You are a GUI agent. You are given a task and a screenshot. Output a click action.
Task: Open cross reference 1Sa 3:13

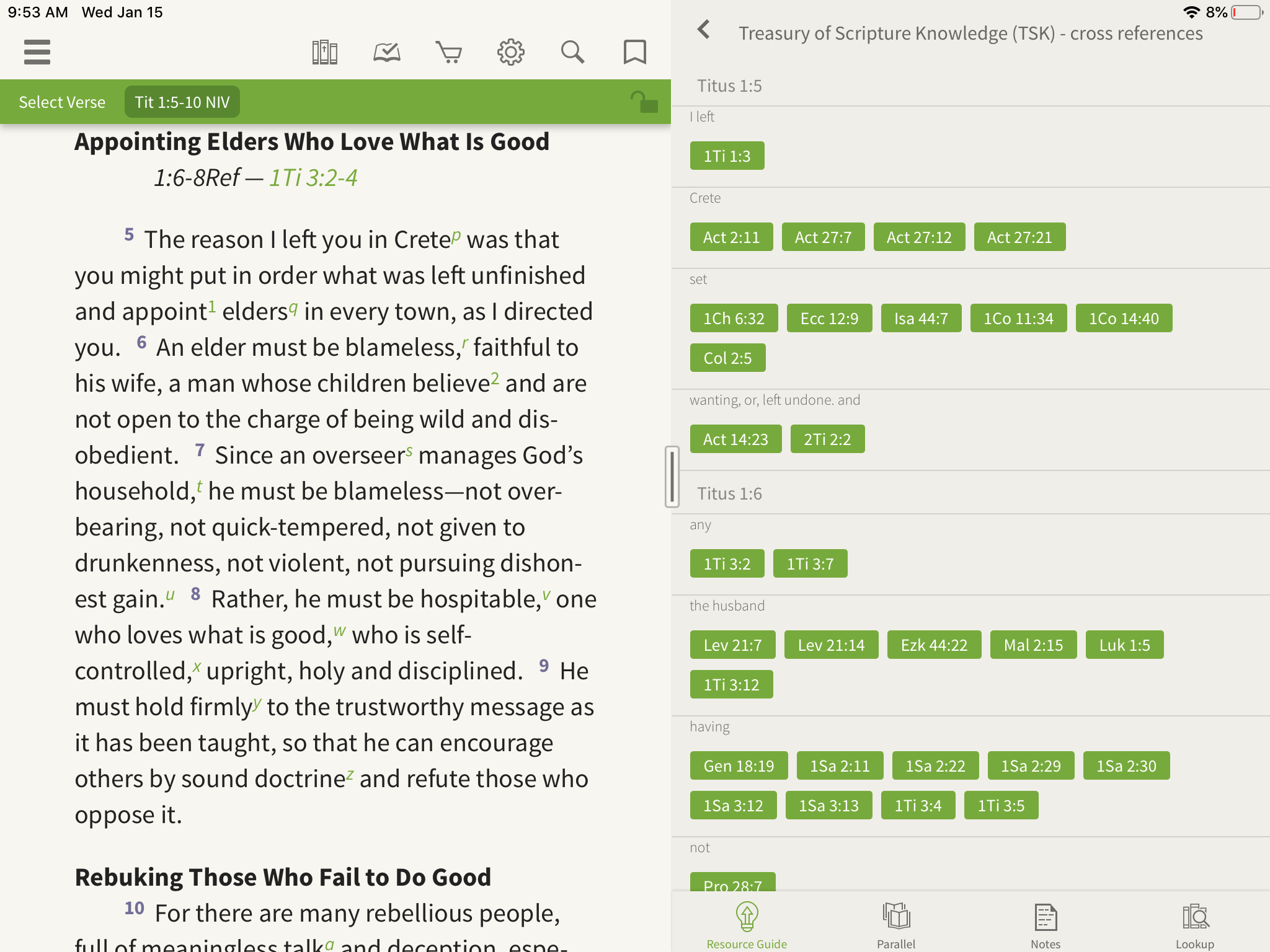[828, 805]
